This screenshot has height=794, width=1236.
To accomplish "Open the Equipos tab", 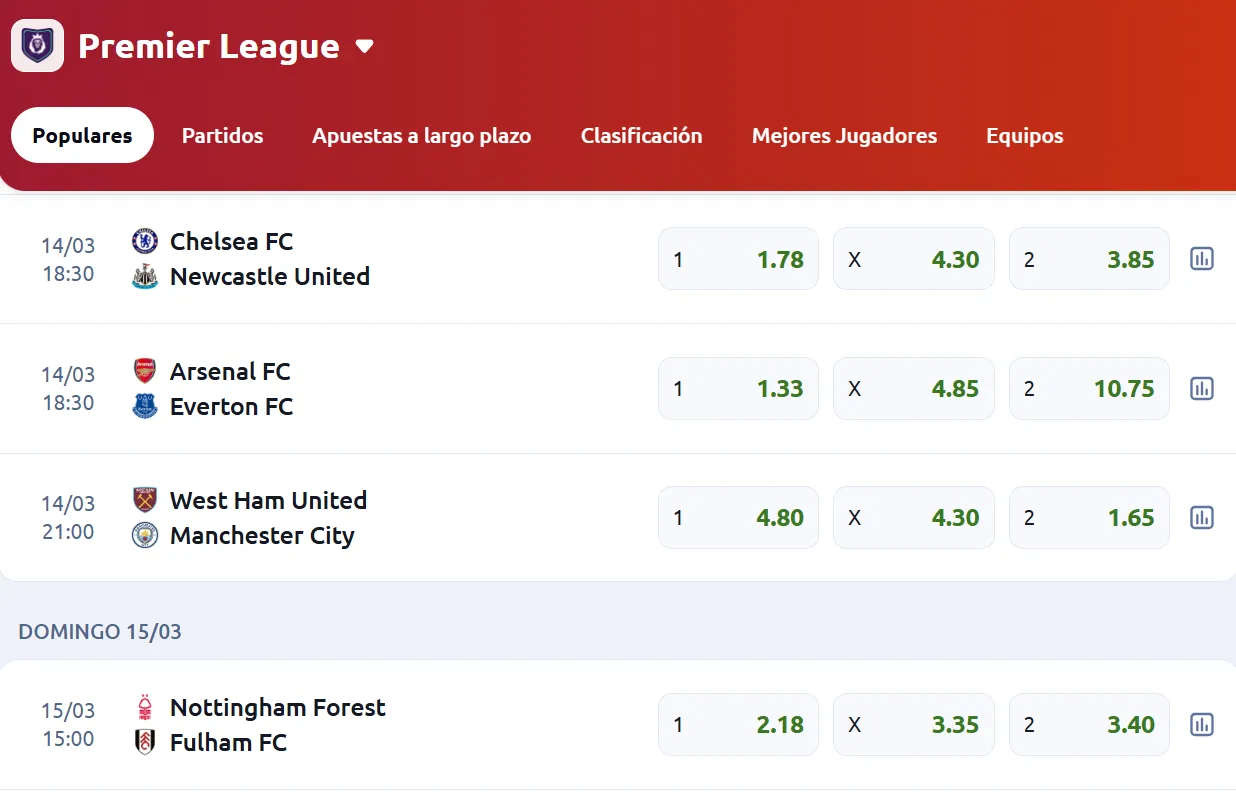I will coord(1024,136).
